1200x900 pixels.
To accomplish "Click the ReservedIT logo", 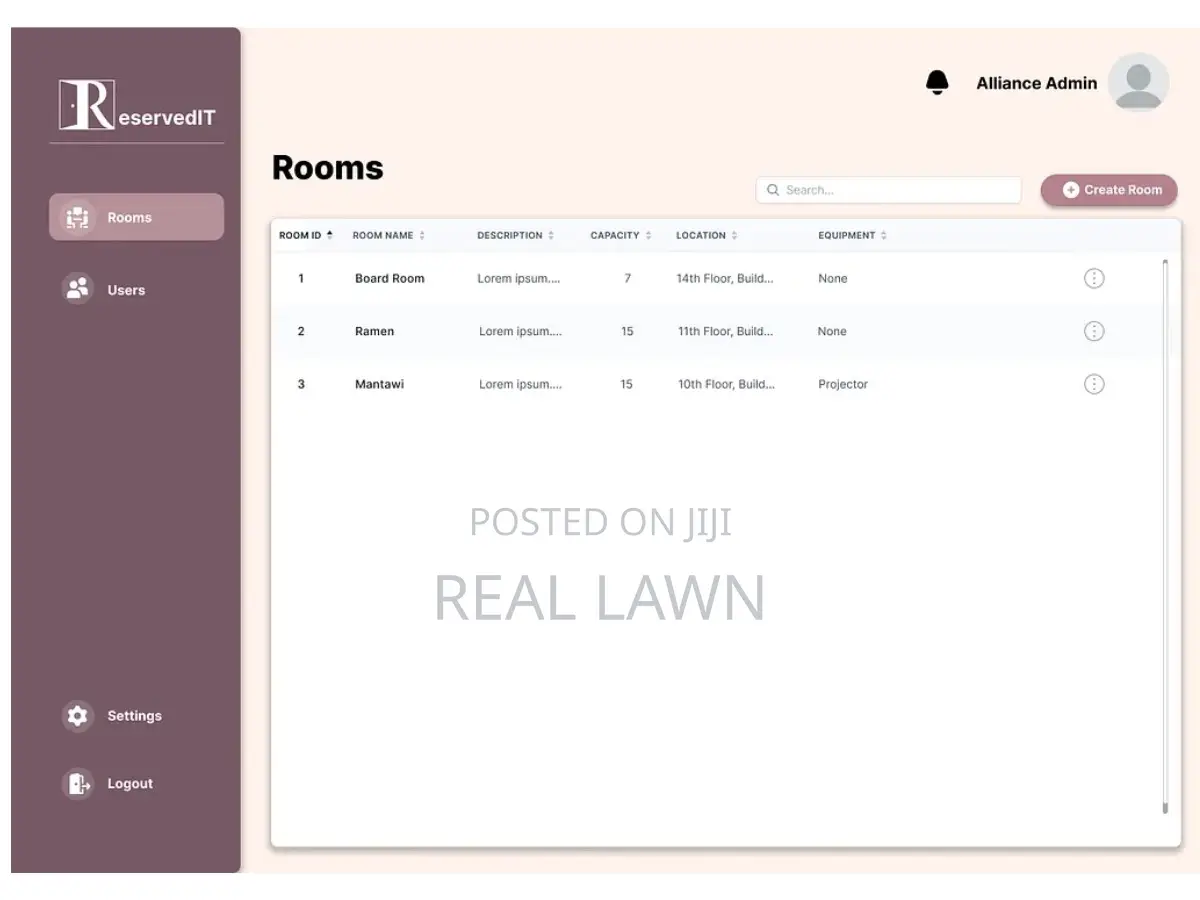I will (137, 104).
